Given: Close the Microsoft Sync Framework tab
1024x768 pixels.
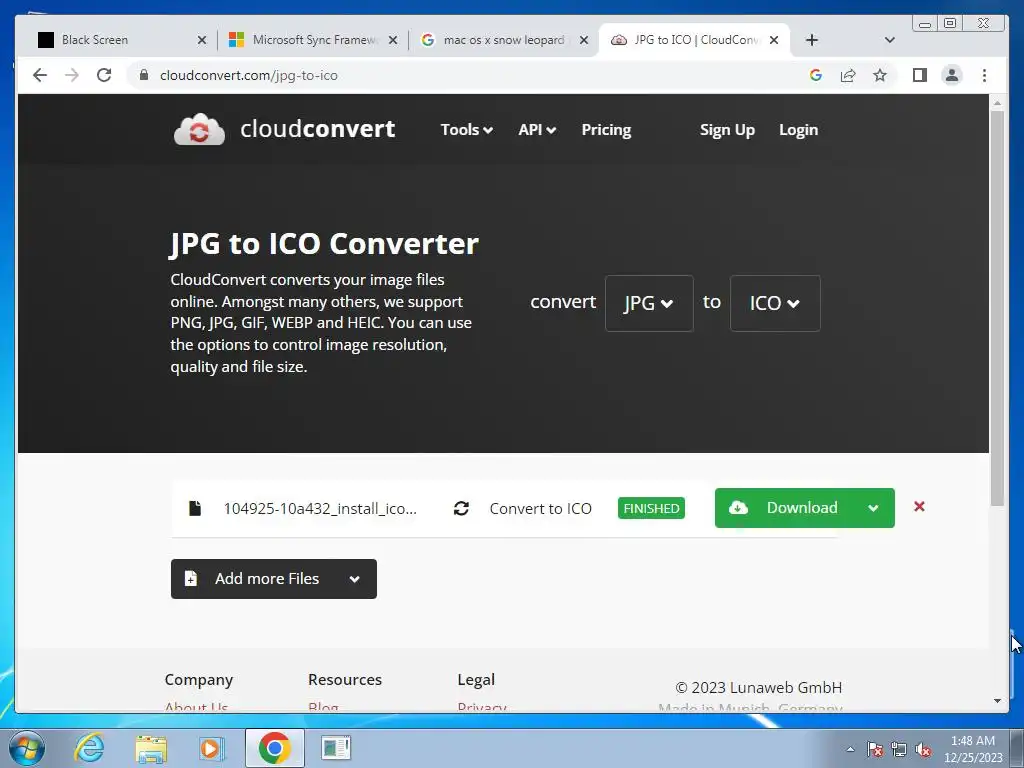Looking at the screenshot, I should click(x=392, y=40).
